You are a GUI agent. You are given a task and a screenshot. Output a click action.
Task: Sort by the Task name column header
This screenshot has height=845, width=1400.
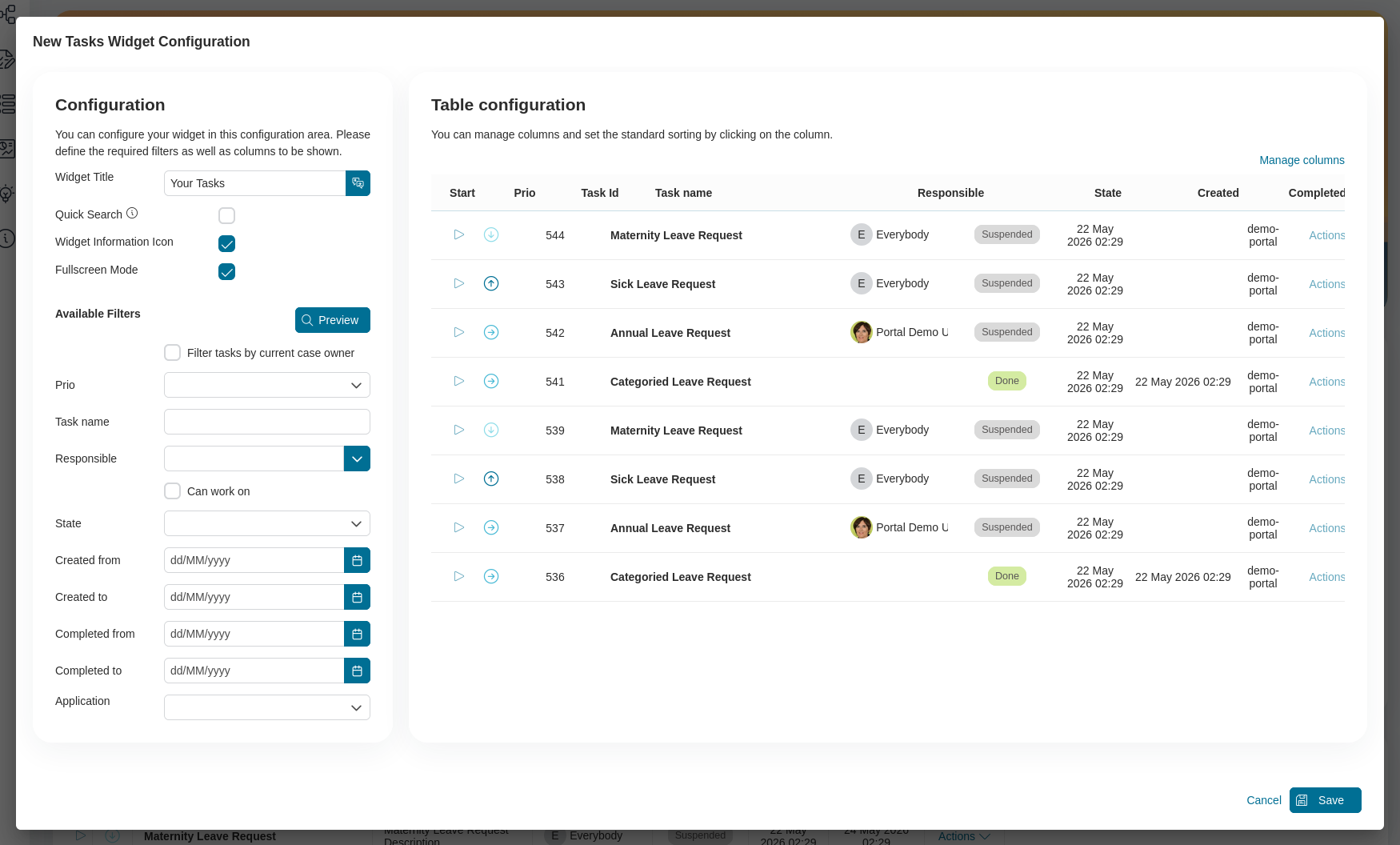683,193
